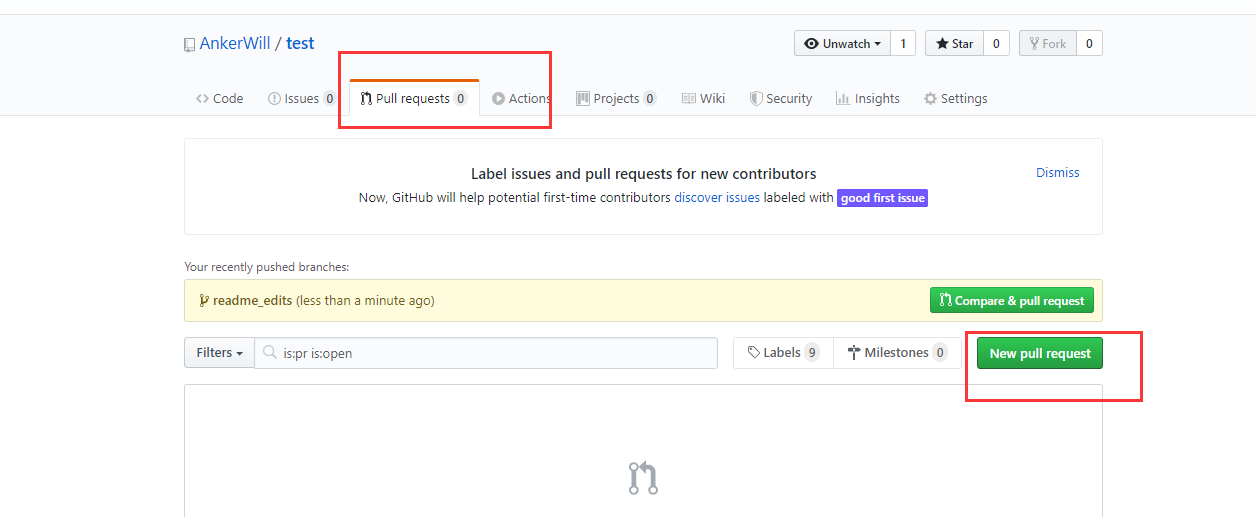
Task: Click New pull request button
Action: (1040, 353)
